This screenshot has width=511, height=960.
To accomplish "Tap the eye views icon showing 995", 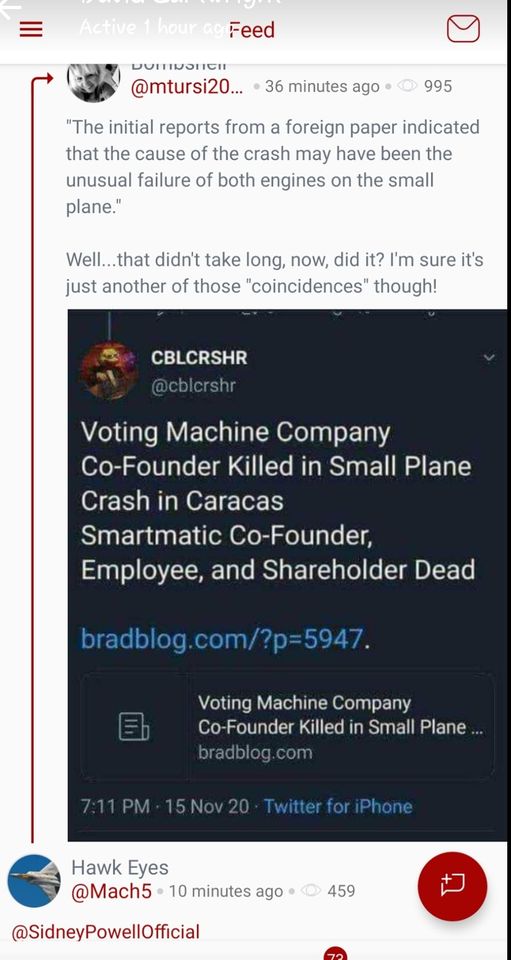I will 406,86.
